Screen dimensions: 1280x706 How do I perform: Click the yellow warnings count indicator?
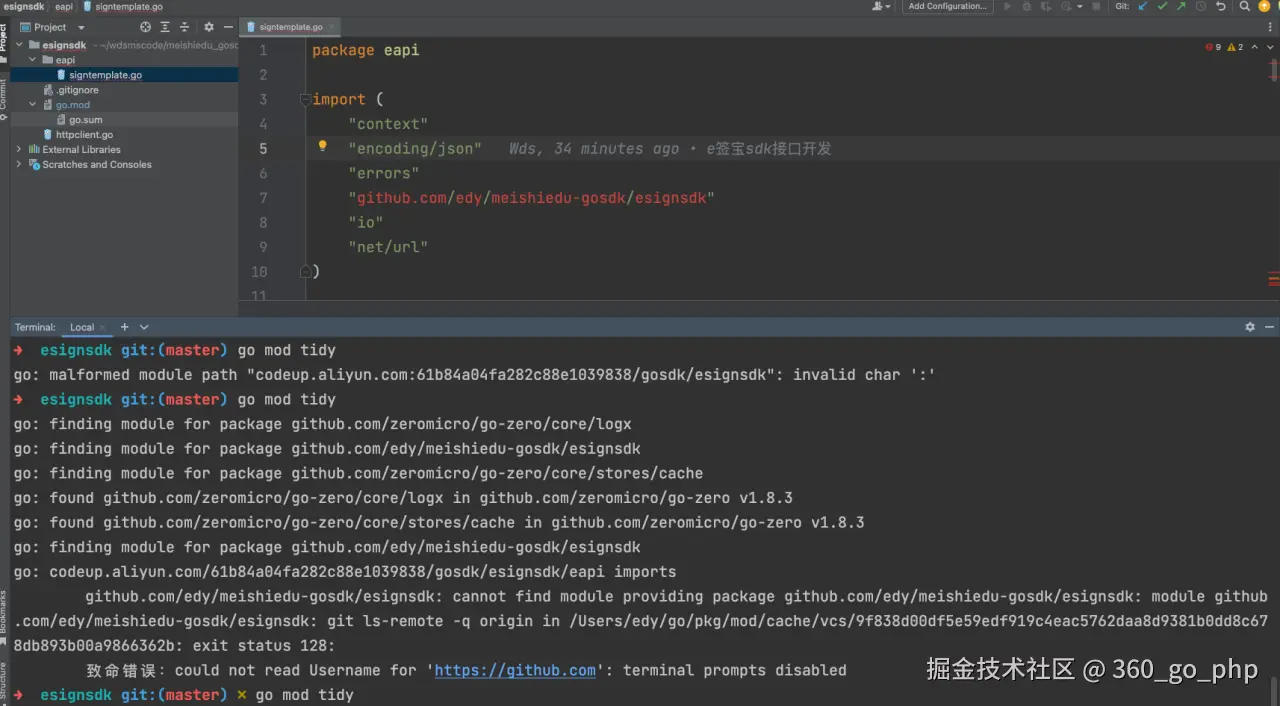[x=1235, y=47]
